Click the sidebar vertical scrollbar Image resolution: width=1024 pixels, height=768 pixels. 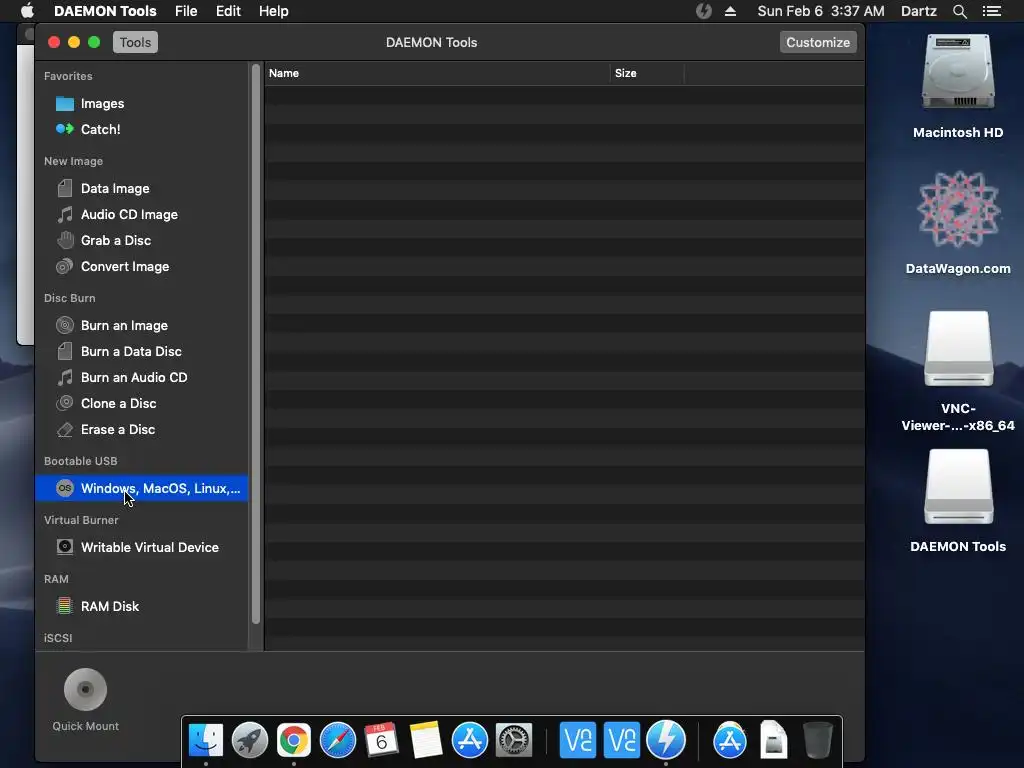[256, 344]
